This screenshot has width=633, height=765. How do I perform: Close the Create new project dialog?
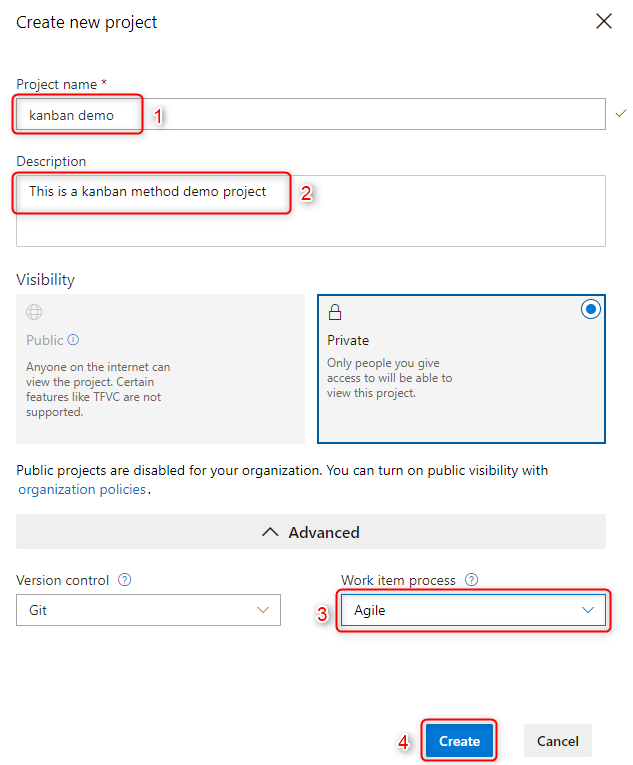coord(604,21)
